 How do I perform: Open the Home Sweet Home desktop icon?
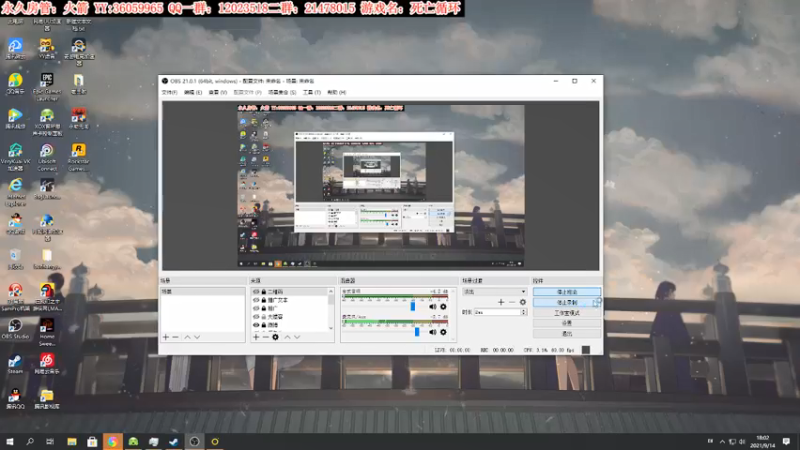[x=47, y=333]
